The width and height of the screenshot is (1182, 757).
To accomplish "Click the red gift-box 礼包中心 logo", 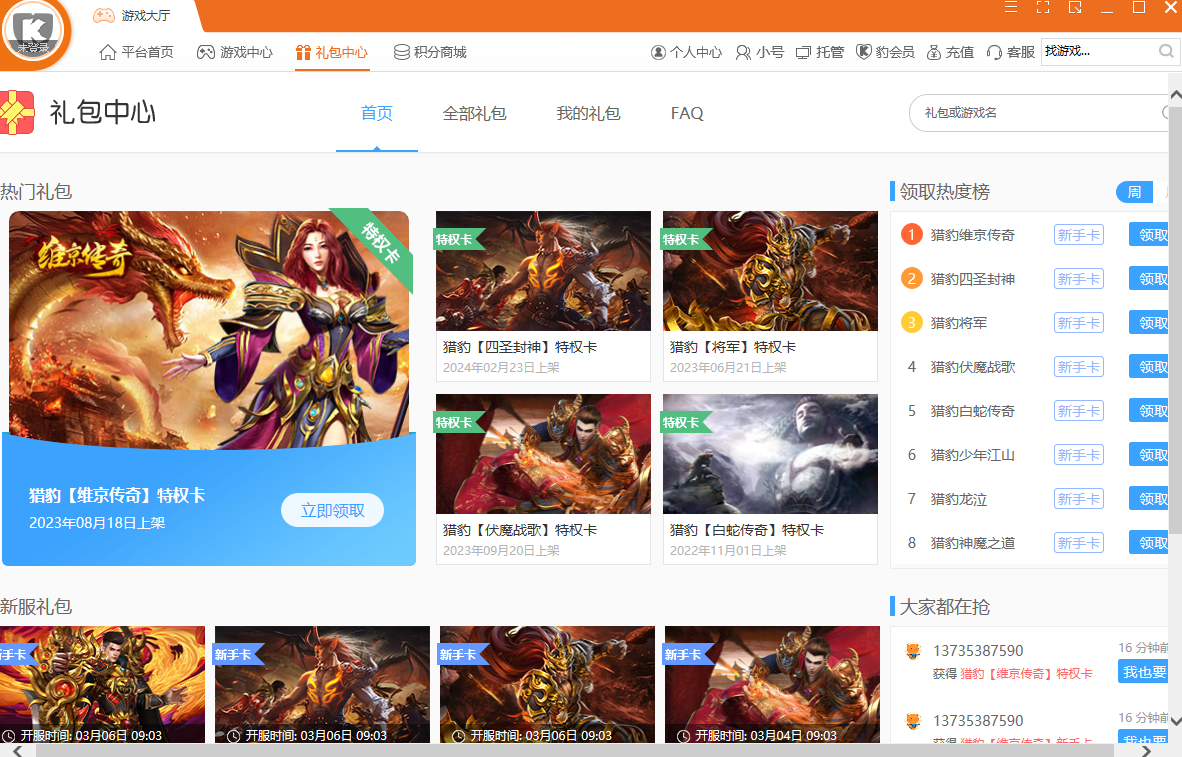I will [17, 112].
